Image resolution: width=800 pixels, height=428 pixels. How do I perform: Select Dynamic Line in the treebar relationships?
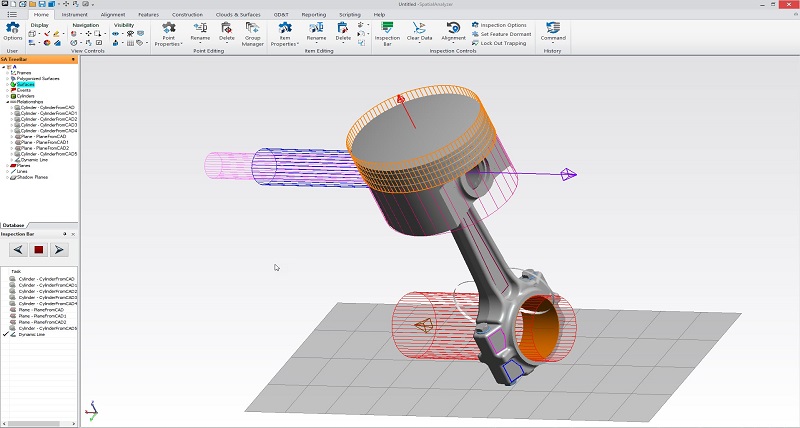[34, 160]
